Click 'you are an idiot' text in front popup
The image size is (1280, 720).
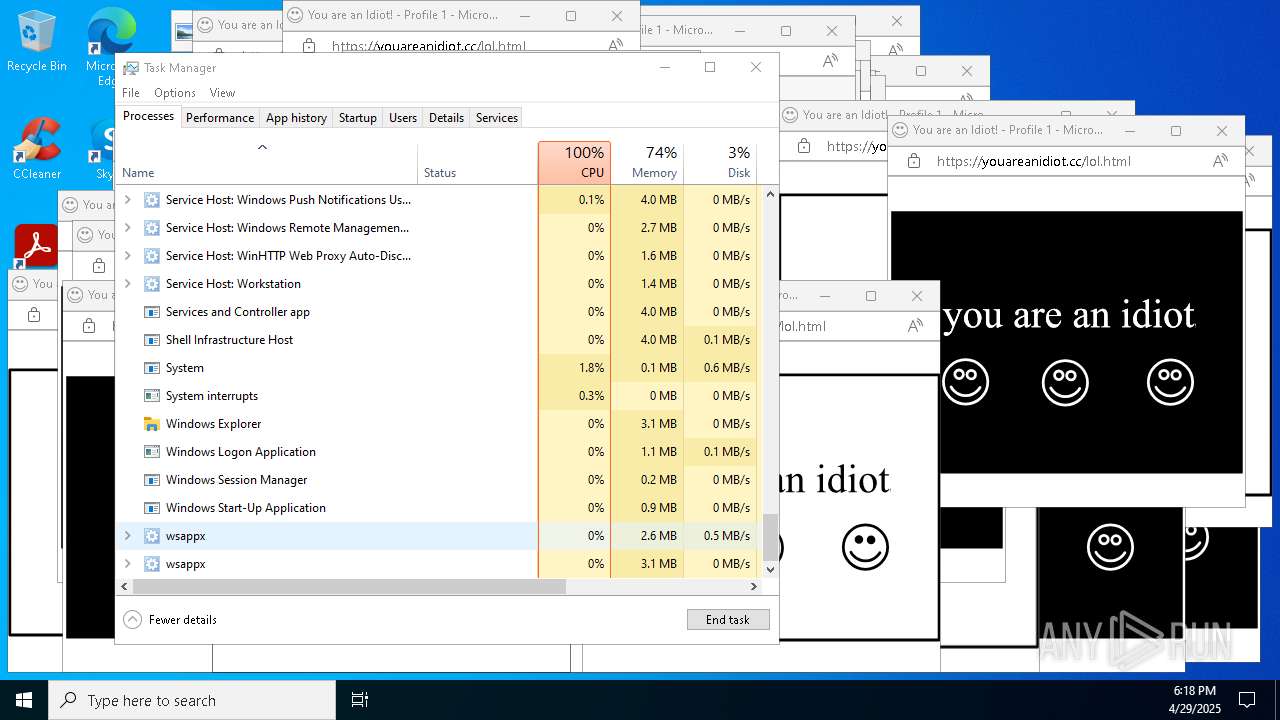[1069, 314]
